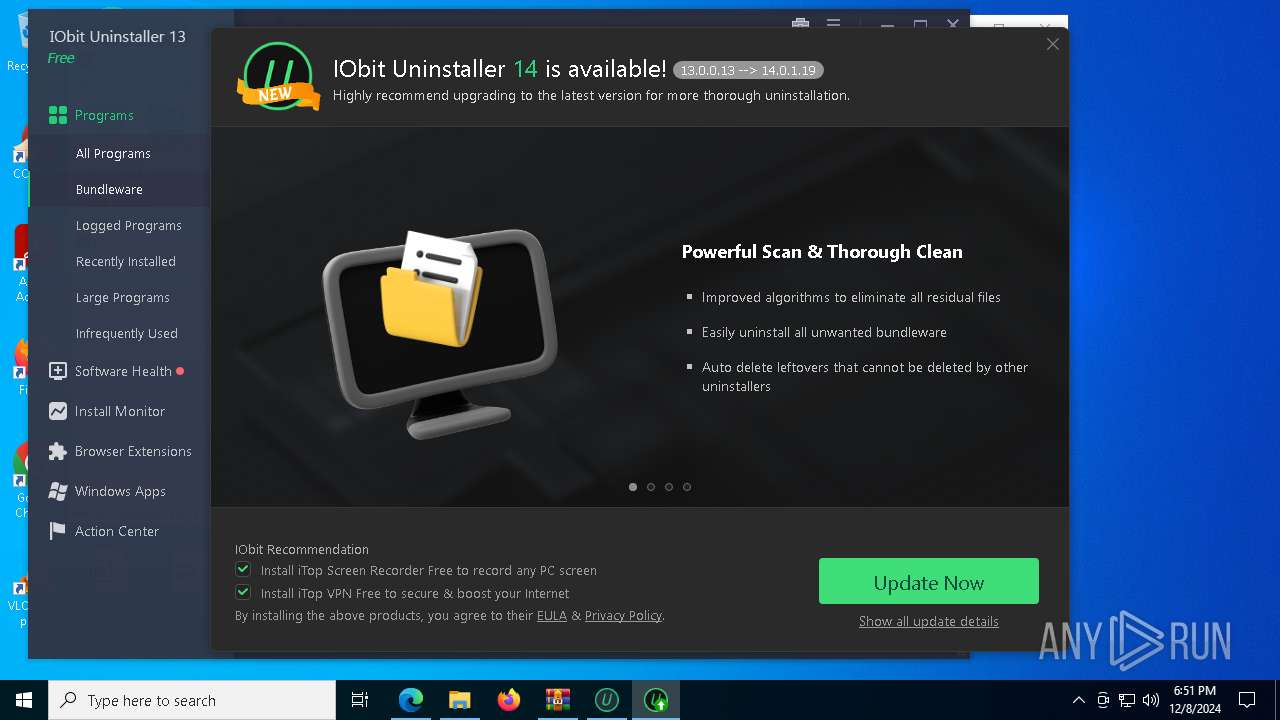Click the folder and monitor illustration
1280x720 pixels.
pos(440,333)
